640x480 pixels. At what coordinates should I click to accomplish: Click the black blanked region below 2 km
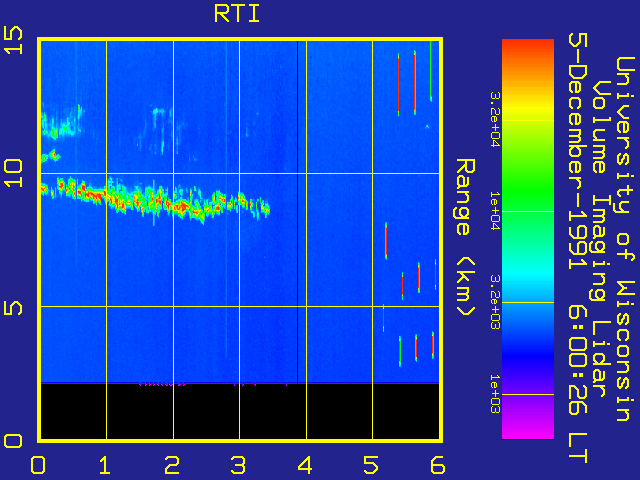coord(240,411)
